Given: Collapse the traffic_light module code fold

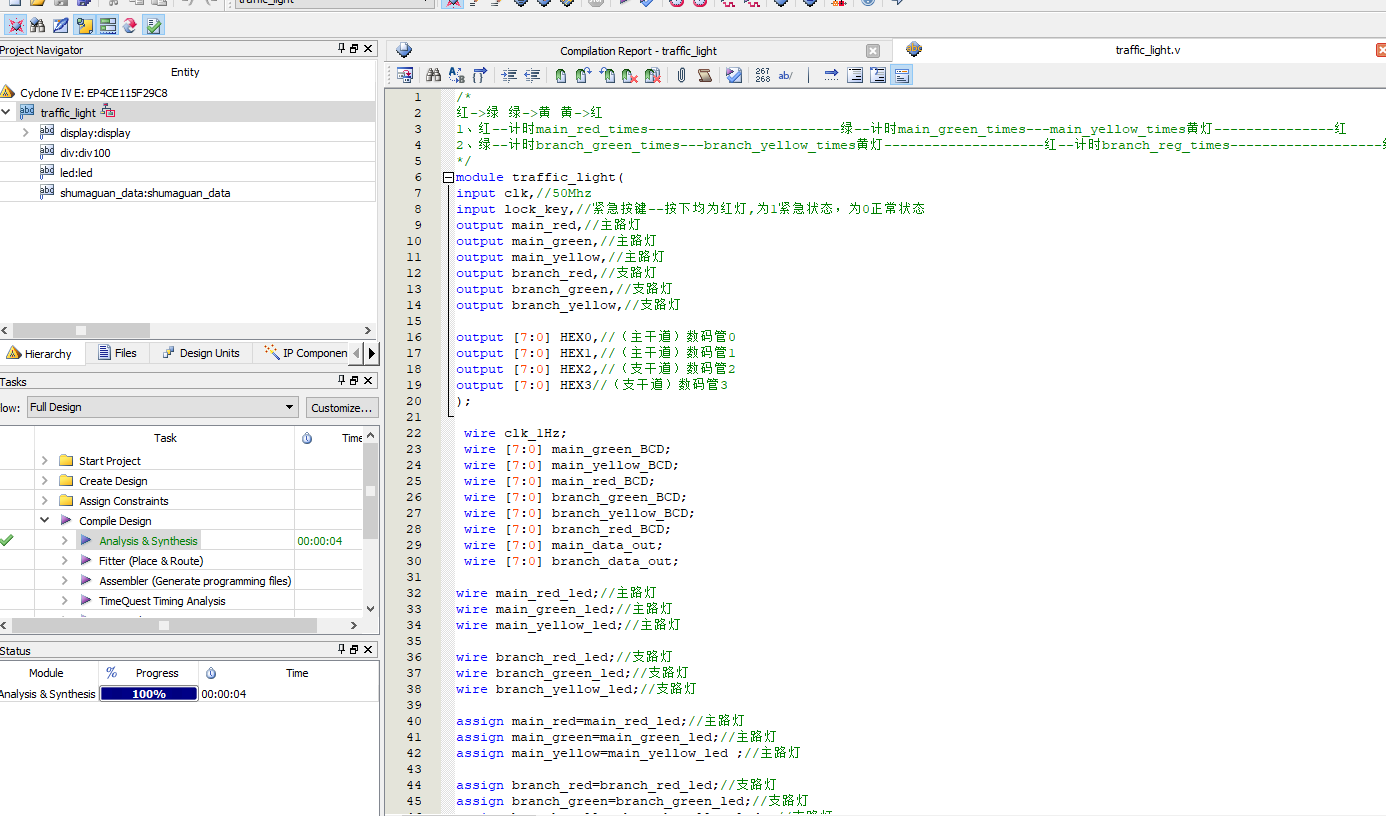Looking at the screenshot, I should tap(448, 177).
